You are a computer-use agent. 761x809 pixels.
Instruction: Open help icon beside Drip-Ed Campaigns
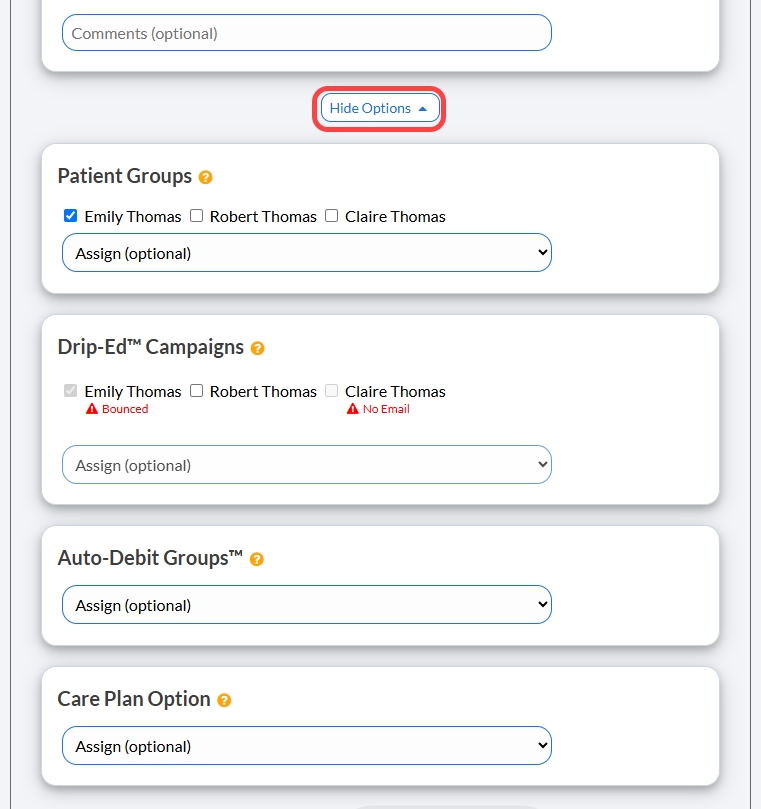(257, 348)
